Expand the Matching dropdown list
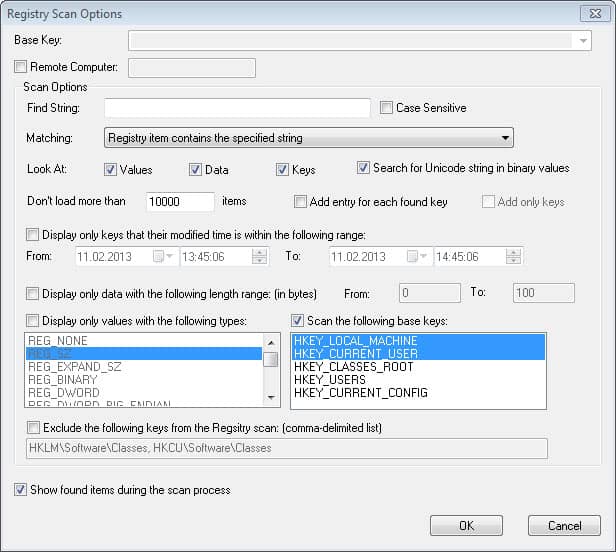The image size is (616, 552). pyautogui.click(x=309, y=138)
